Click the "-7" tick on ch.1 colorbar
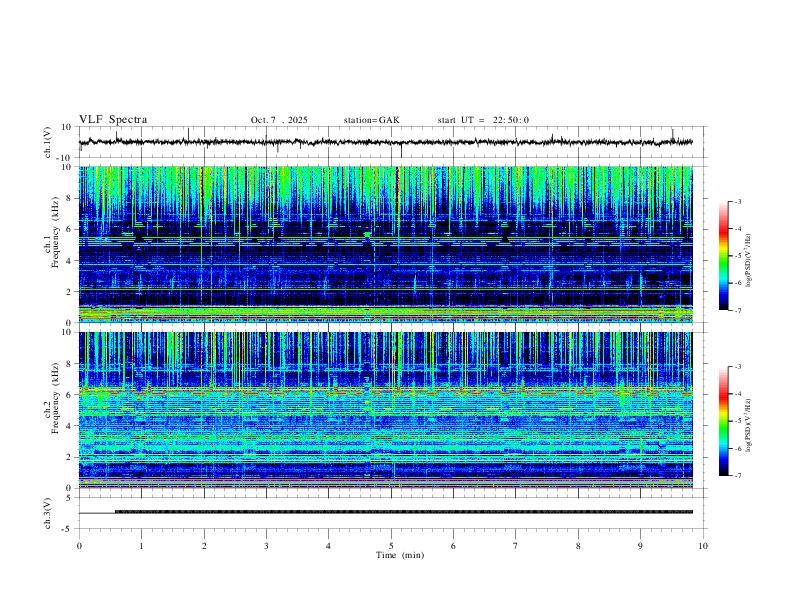Image resolution: width=792 pixels, height=612 pixels. pyautogui.click(x=737, y=310)
